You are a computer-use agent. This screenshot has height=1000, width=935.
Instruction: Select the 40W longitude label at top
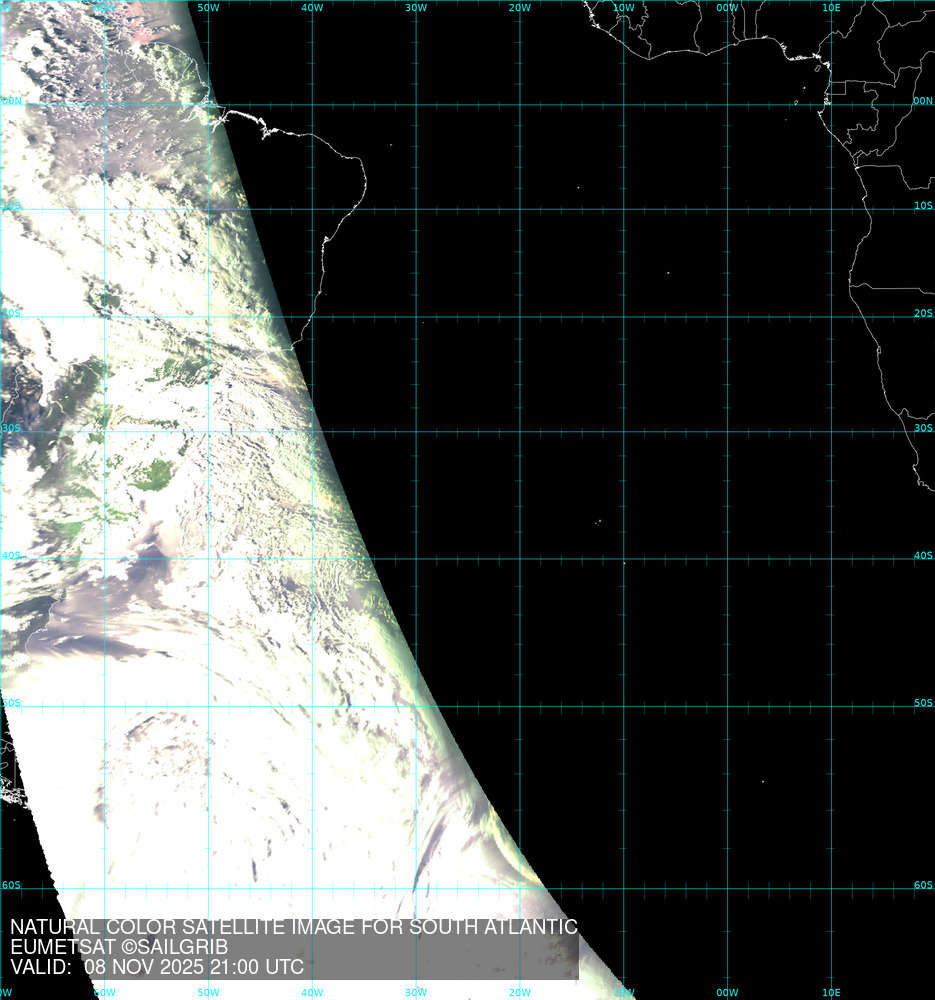point(313,8)
